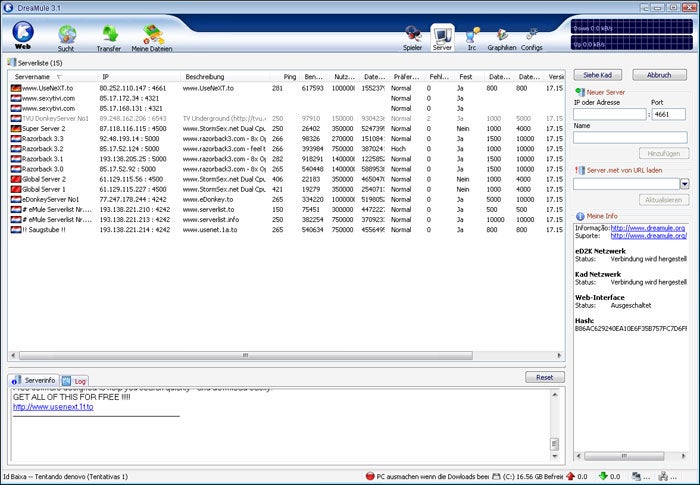Open the Irc chat icon
The height and width of the screenshot is (485, 700).
[472, 38]
